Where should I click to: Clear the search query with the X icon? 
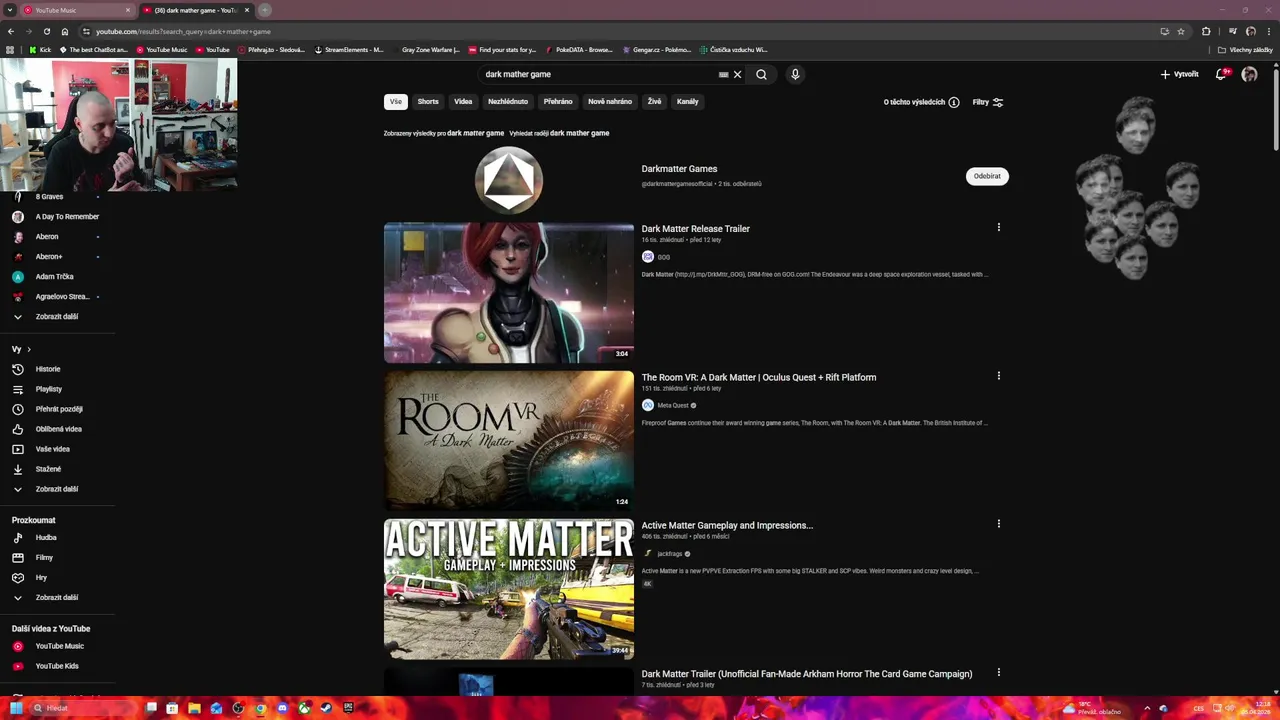pos(738,74)
